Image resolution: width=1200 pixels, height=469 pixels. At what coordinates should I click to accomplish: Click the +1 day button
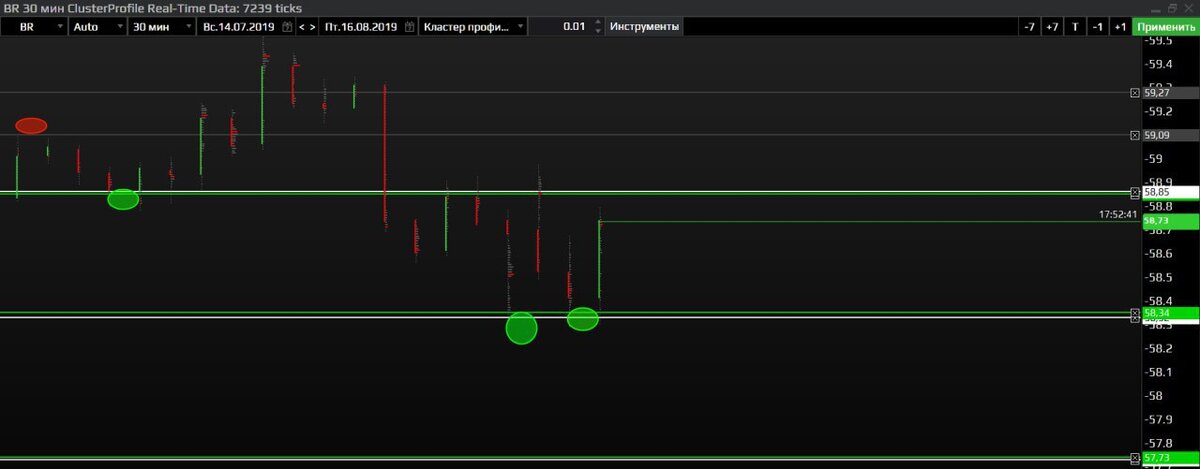click(x=1121, y=26)
